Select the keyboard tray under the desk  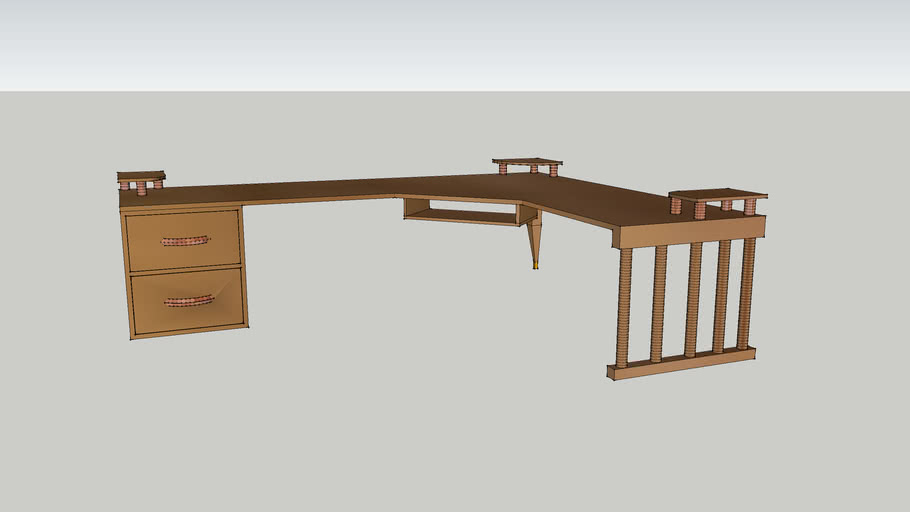click(x=462, y=215)
